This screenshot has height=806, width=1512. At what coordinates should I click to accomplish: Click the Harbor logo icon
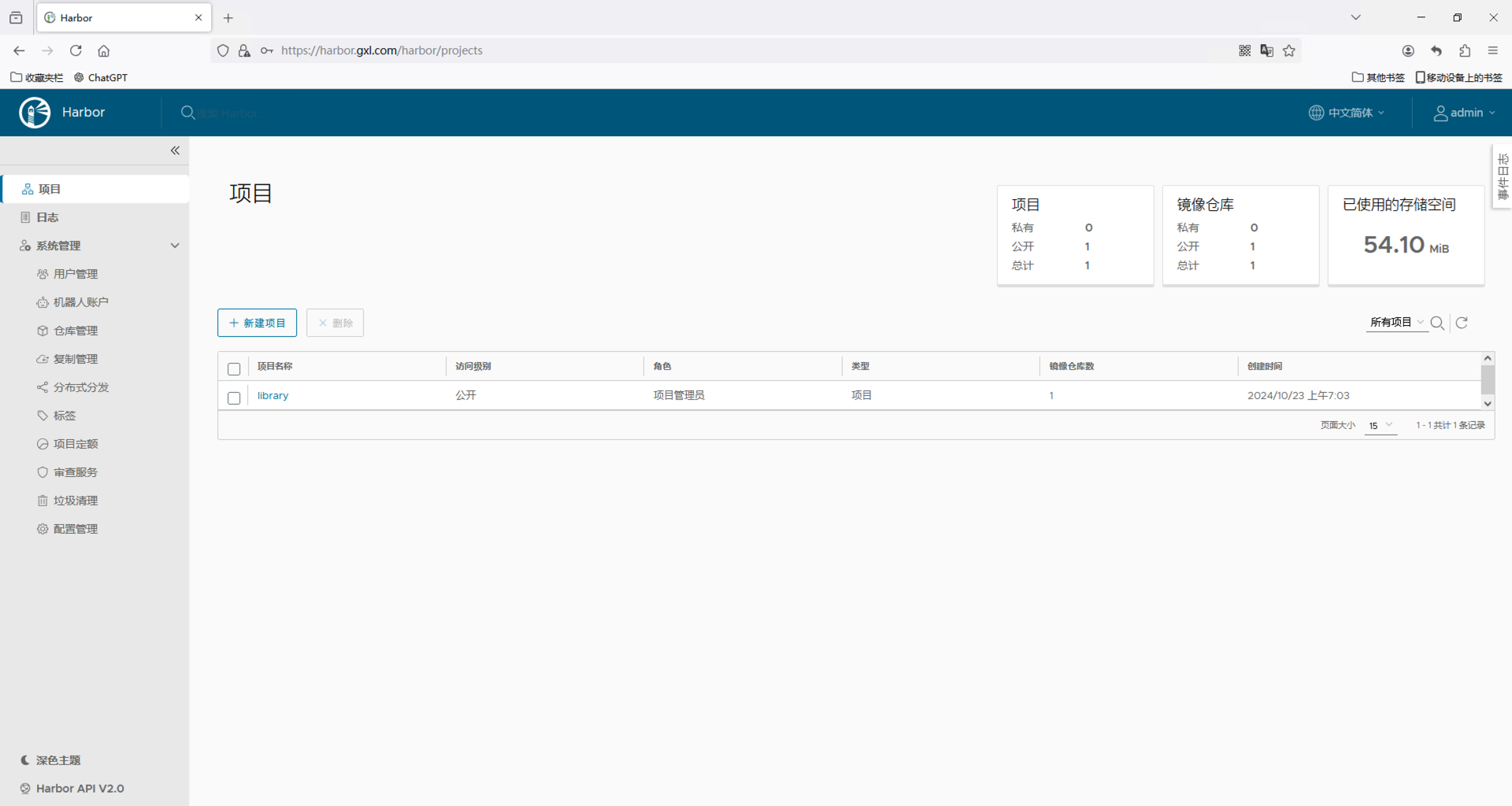point(35,113)
